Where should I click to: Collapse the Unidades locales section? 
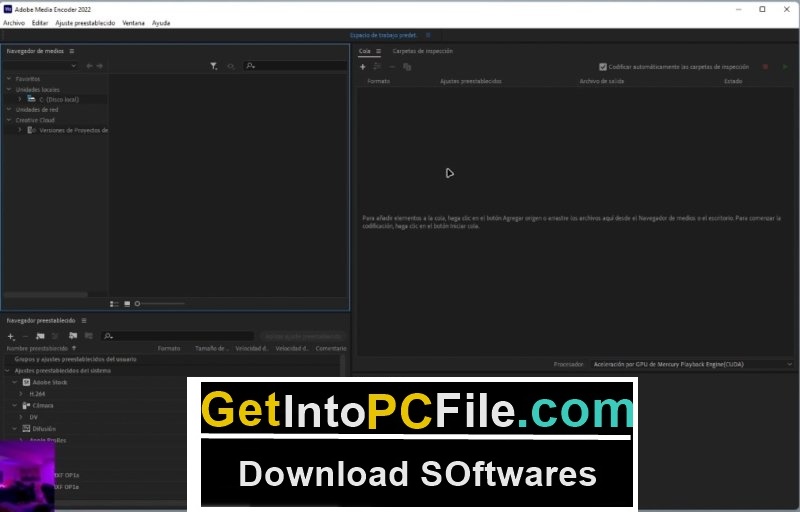point(9,89)
